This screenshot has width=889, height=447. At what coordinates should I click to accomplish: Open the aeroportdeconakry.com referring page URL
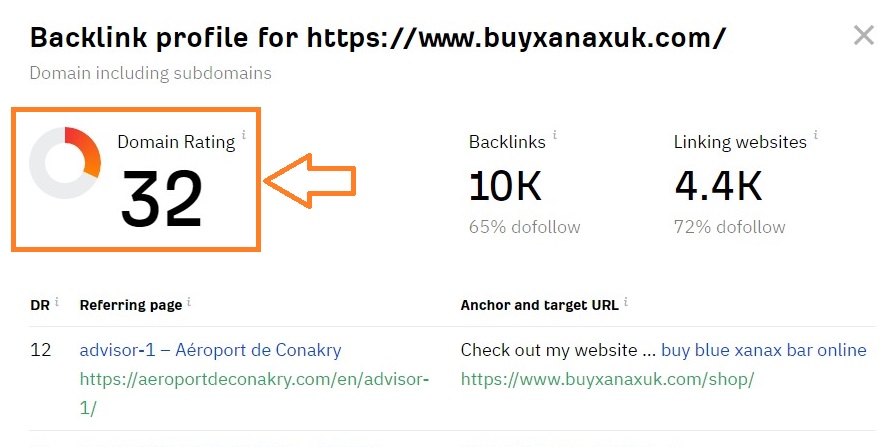(254, 380)
